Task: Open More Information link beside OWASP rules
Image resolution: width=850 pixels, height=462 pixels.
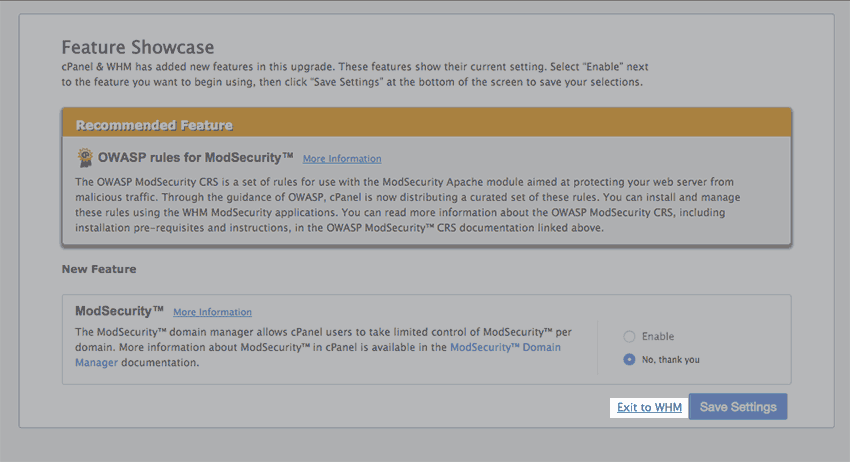Action: coord(342,159)
